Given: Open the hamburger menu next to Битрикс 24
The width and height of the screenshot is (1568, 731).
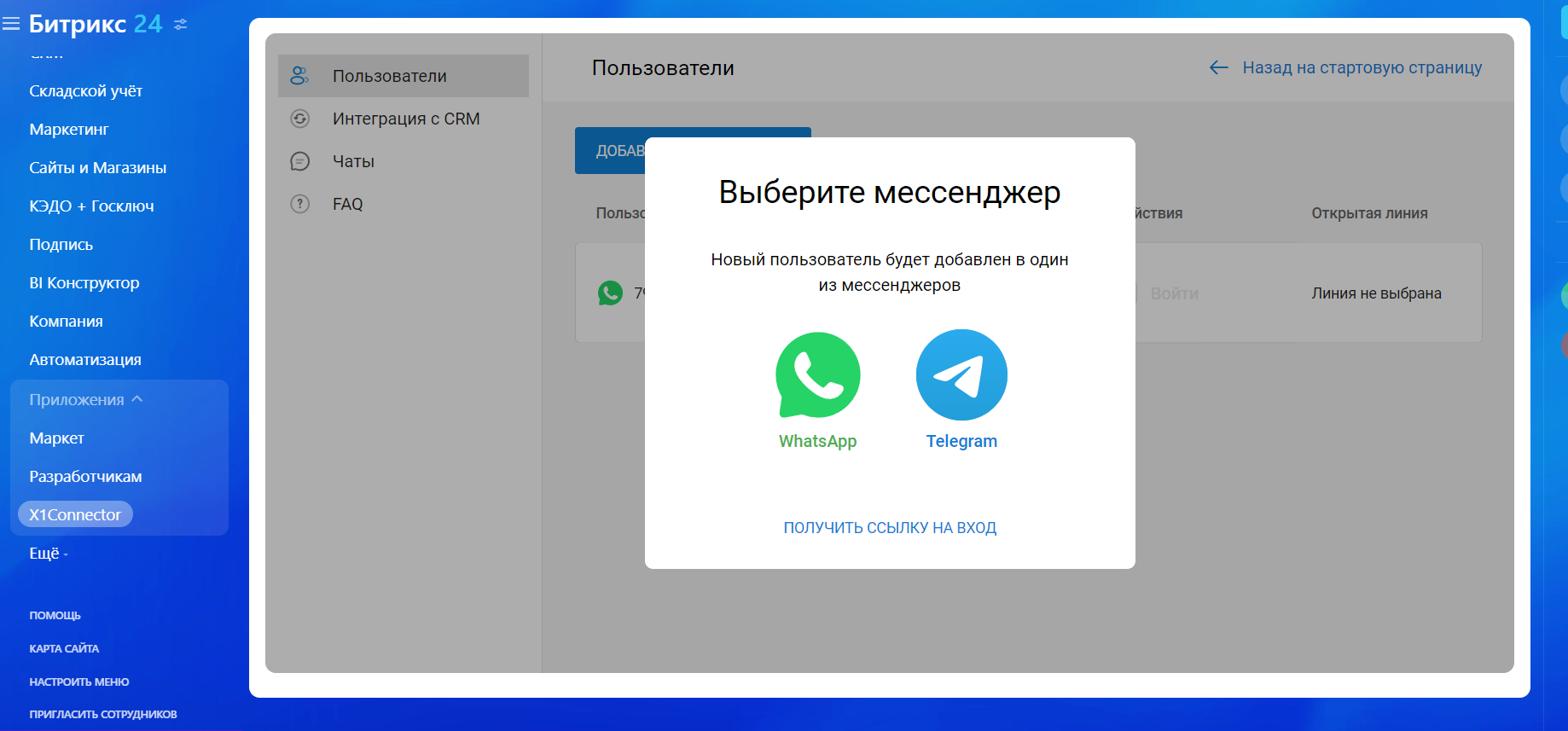Looking at the screenshot, I should [x=11, y=24].
